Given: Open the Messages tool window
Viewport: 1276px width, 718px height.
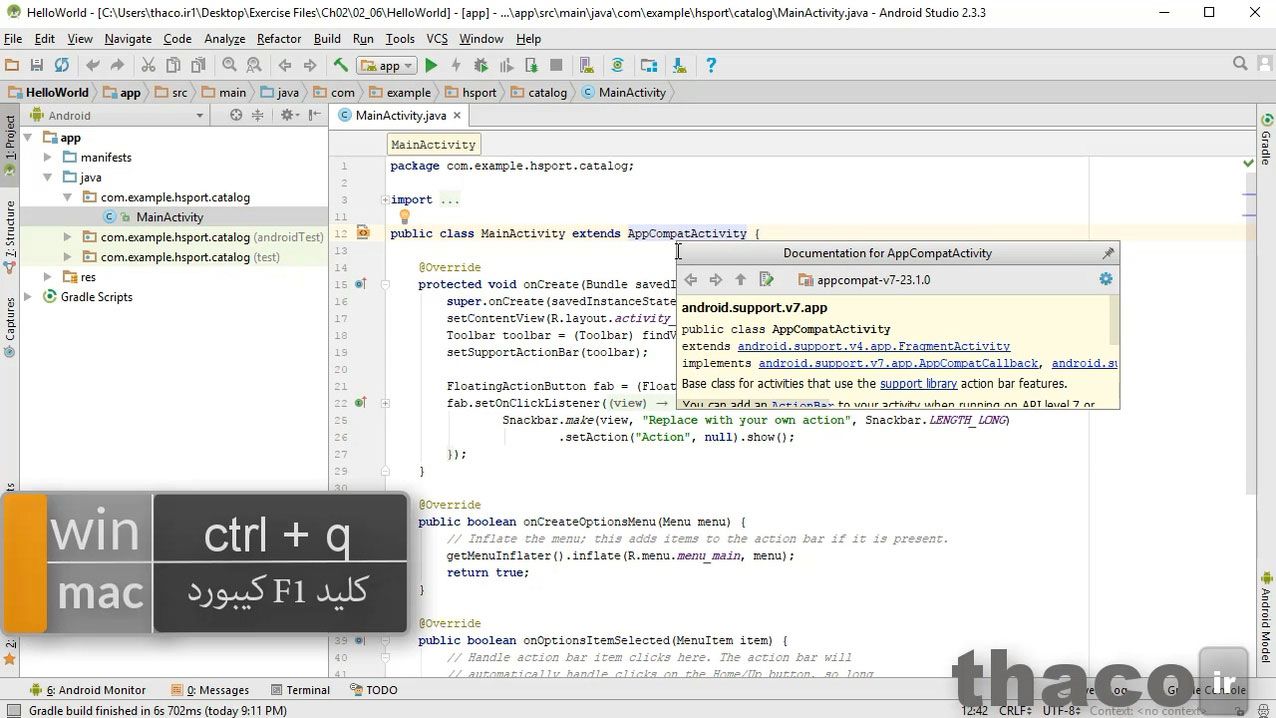Looking at the screenshot, I should click(x=209, y=690).
